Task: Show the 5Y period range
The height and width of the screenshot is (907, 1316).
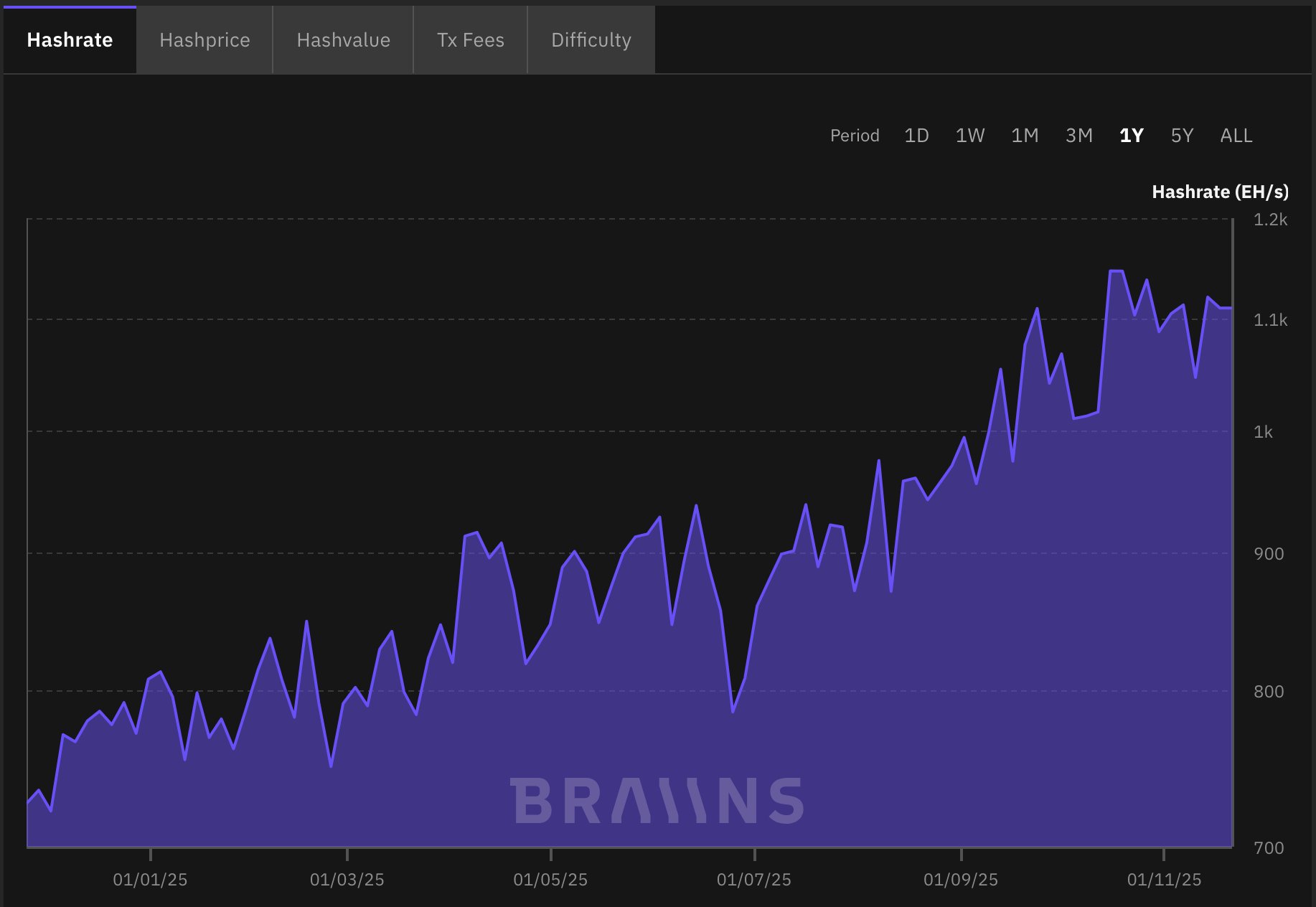Action: pyautogui.click(x=1182, y=136)
